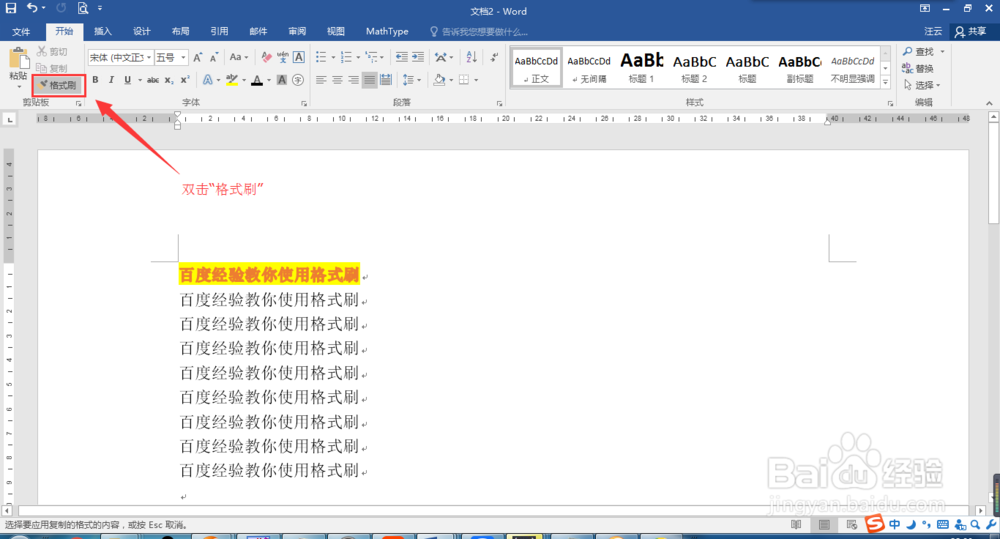Toggle justify paragraph alignment
1000x539 pixels.
[369, 80]
